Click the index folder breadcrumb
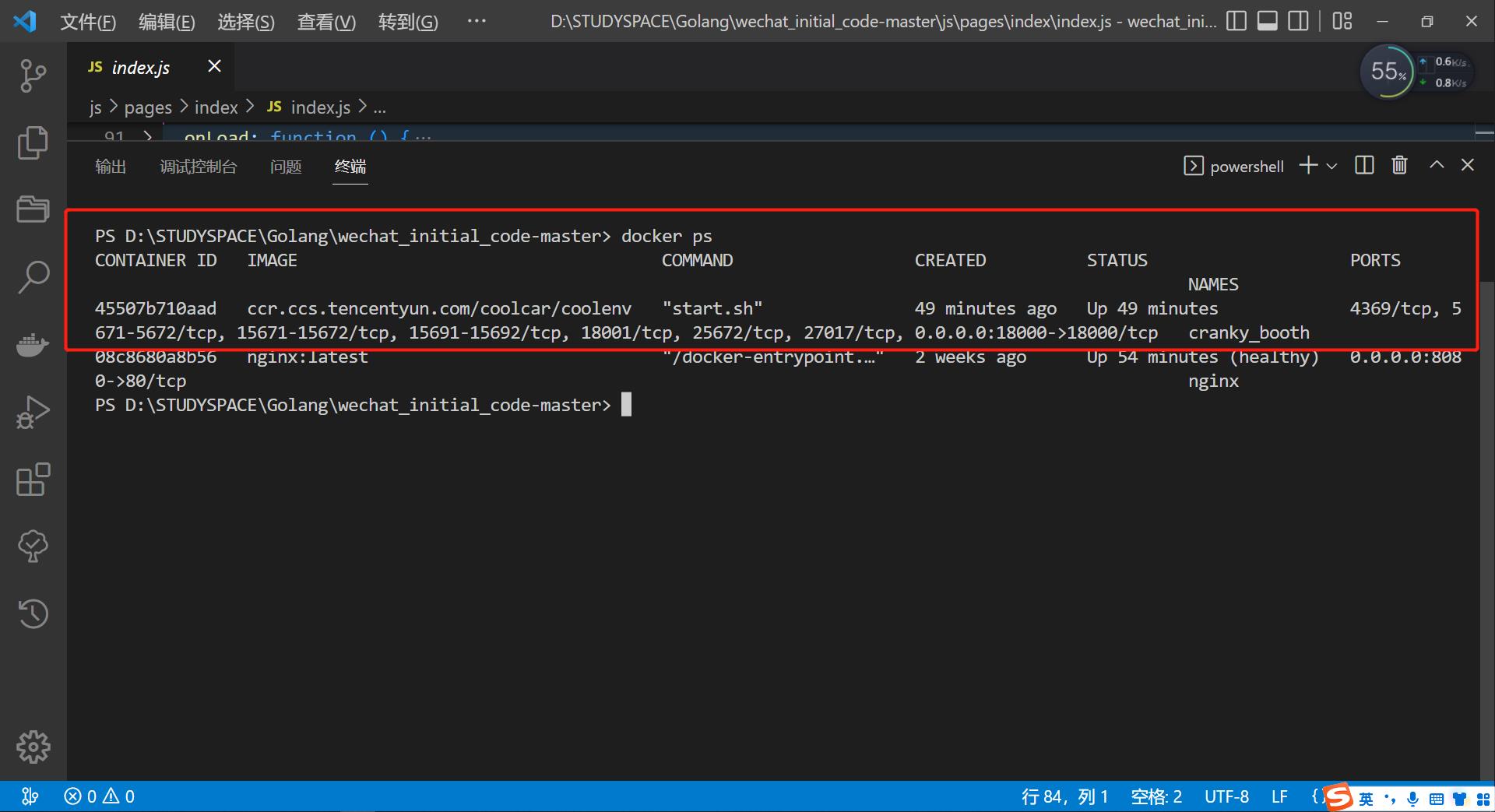 click(216, 107)
